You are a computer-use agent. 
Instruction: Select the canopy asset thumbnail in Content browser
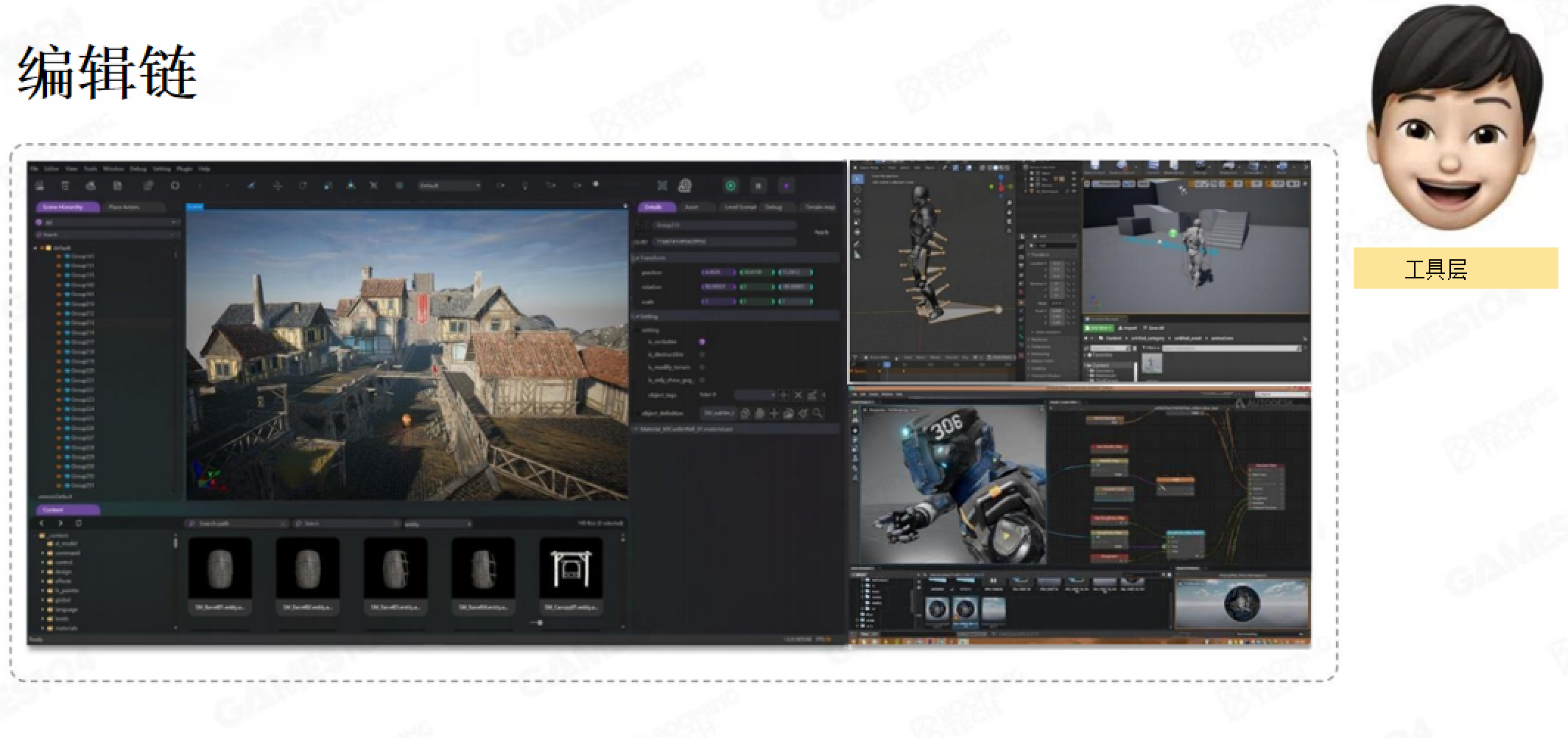coord(571,568)
